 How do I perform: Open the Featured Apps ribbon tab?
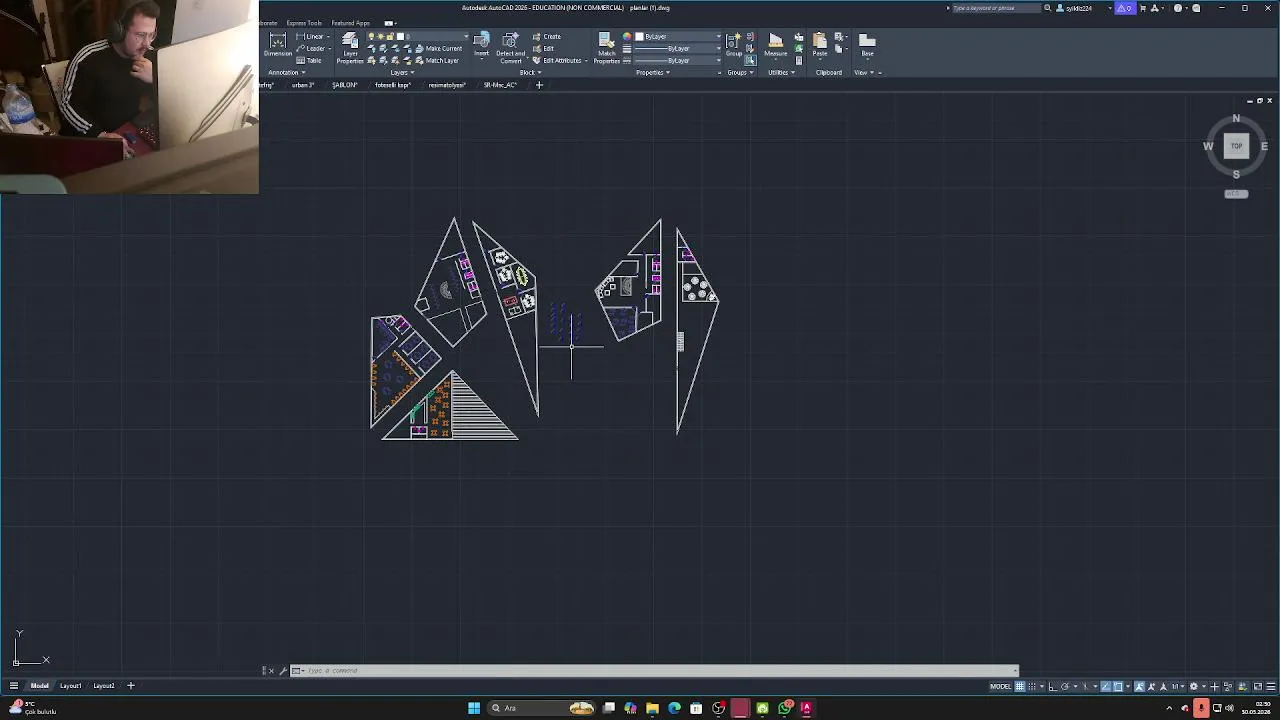pos(350,23)
